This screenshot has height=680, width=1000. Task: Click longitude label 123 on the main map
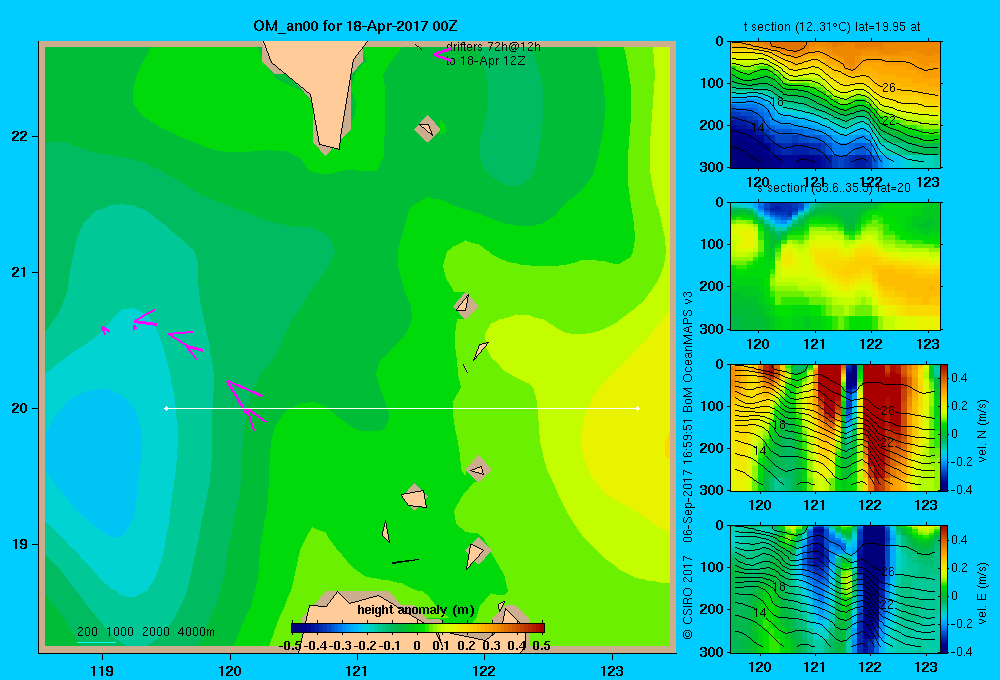[x=612, y=671]
